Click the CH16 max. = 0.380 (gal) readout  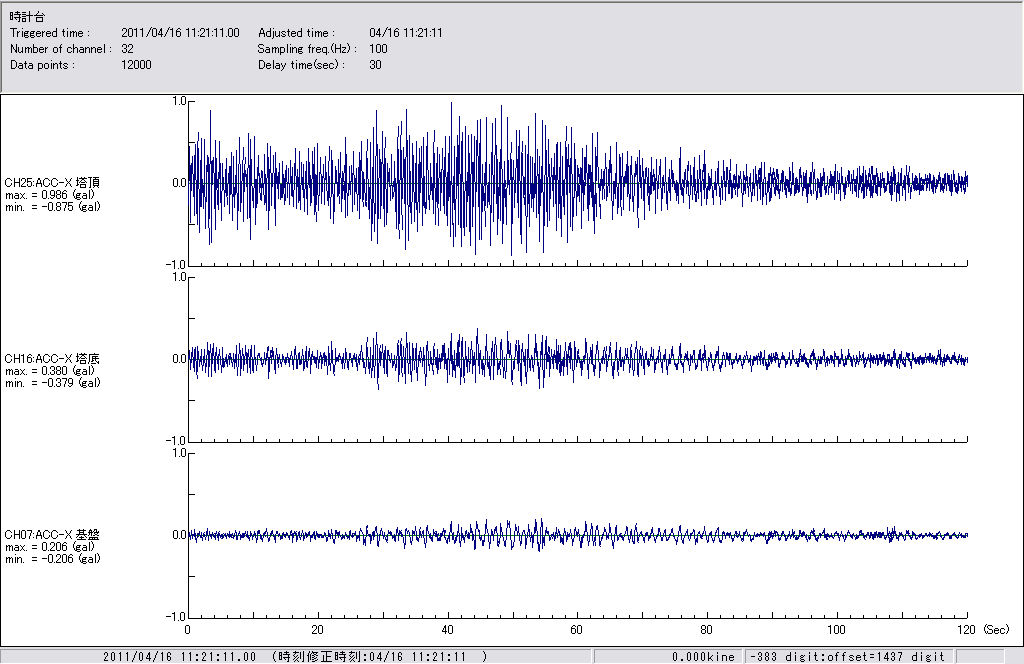pos(49,370)
